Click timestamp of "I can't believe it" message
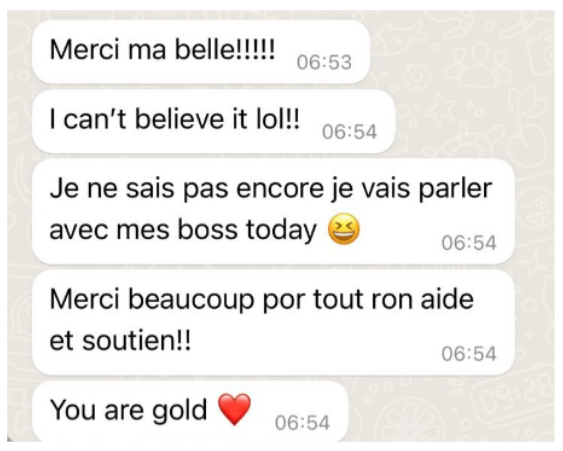 click(349, 132)
